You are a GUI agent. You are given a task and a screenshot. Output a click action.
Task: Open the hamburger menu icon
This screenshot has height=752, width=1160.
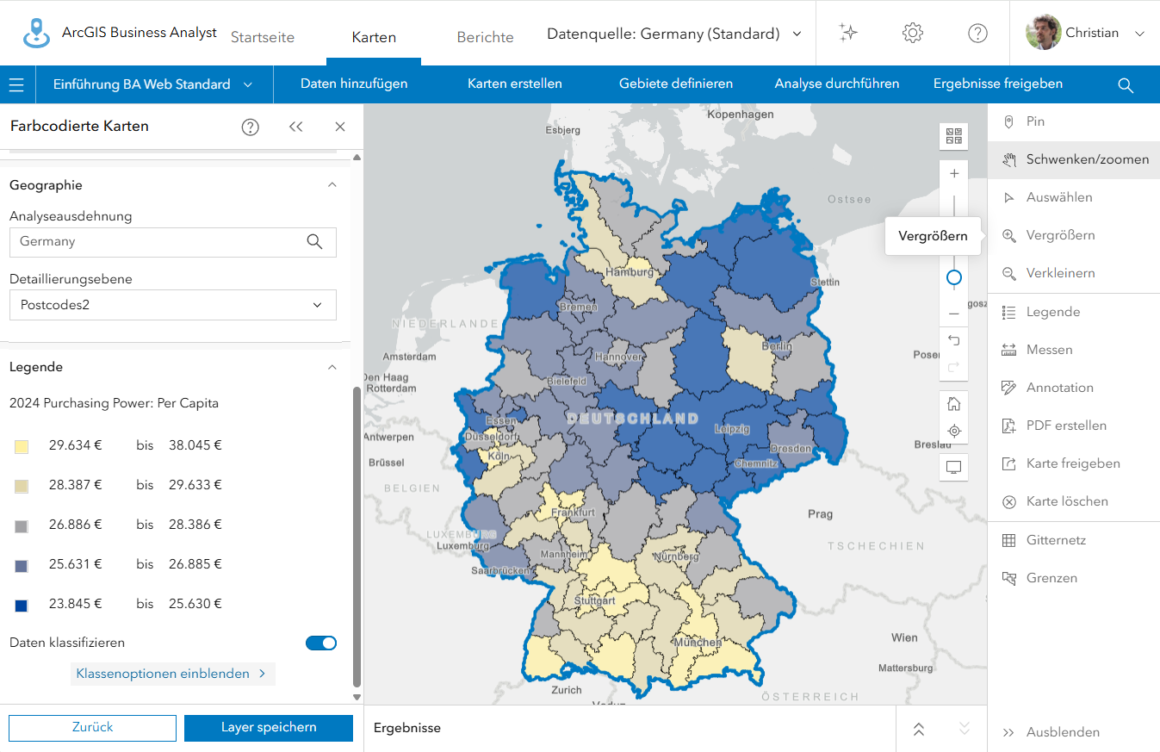tap(16, 85)
